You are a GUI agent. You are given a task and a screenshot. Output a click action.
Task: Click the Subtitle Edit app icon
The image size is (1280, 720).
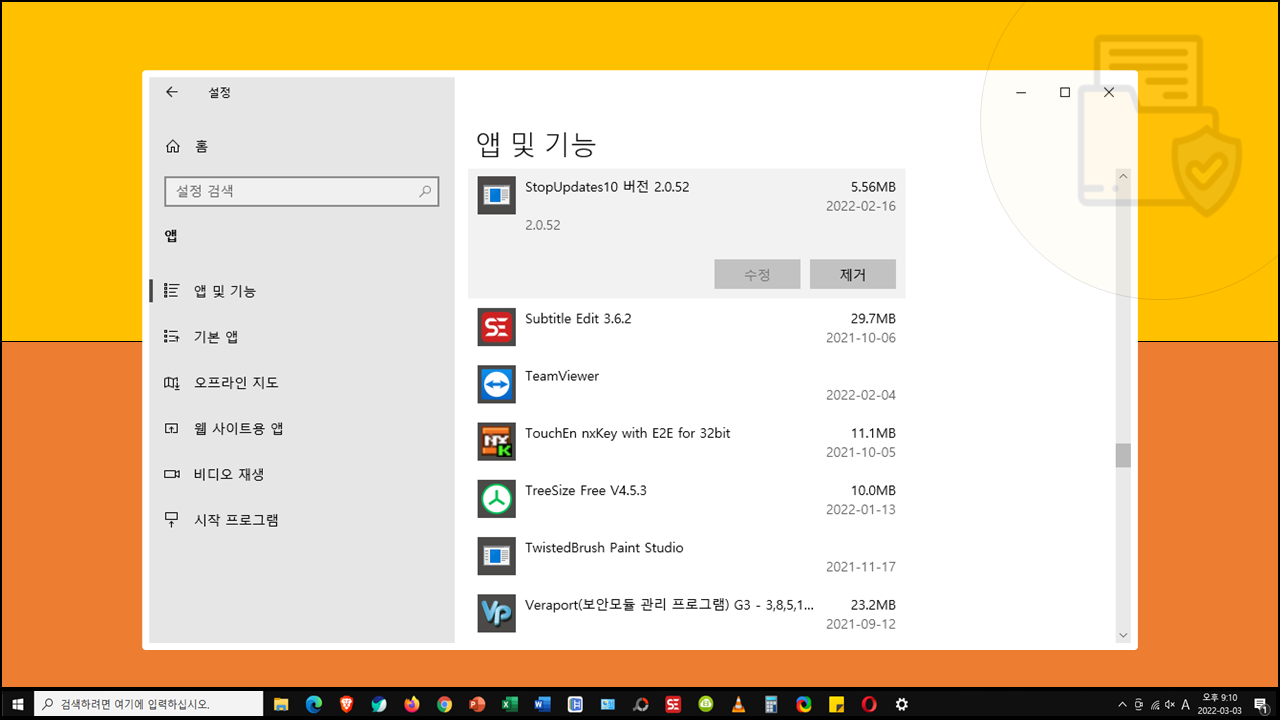tap(496, 327)
